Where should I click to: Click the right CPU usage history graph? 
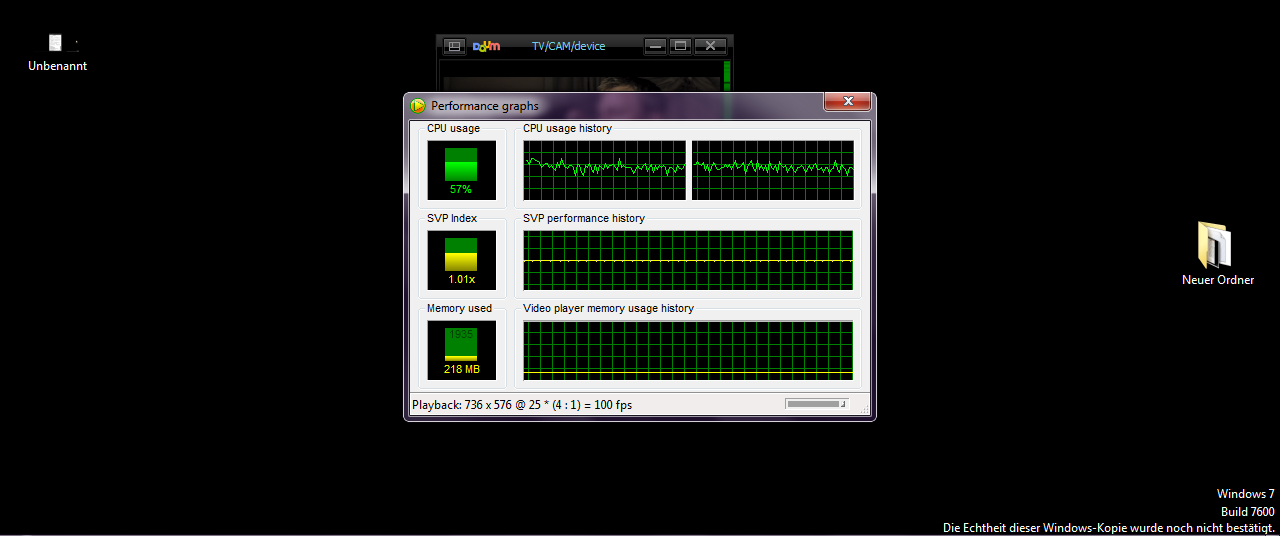point(772,169)
